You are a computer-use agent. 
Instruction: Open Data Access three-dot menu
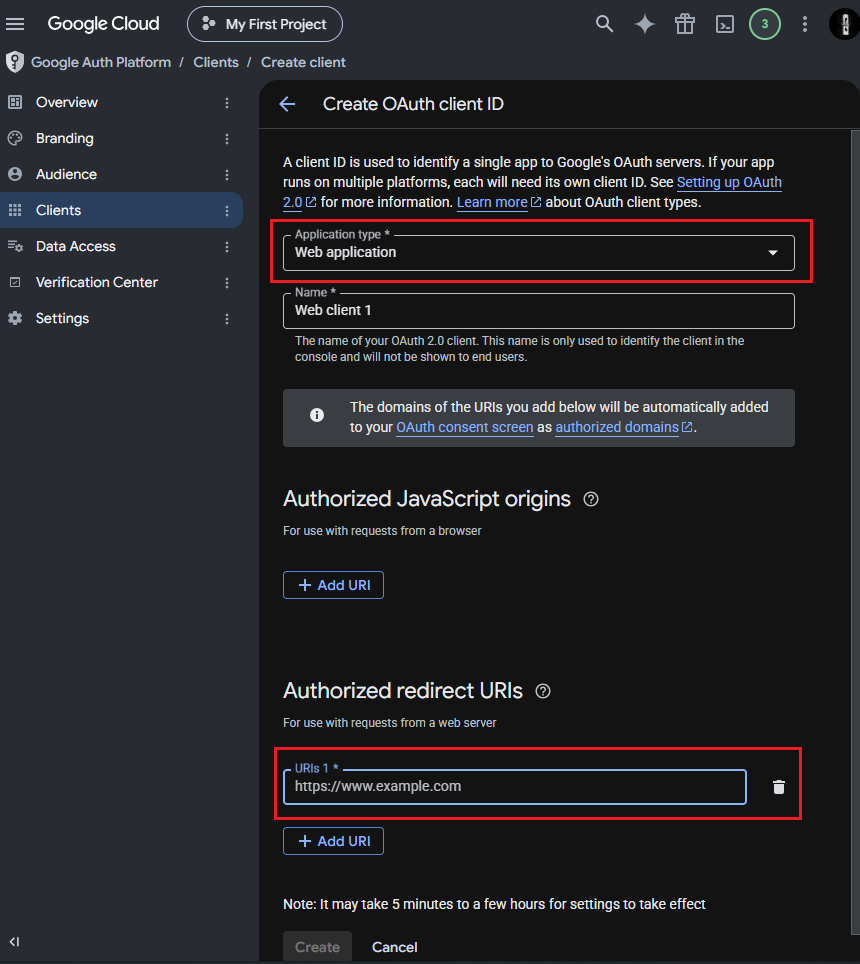pos(227,247)
